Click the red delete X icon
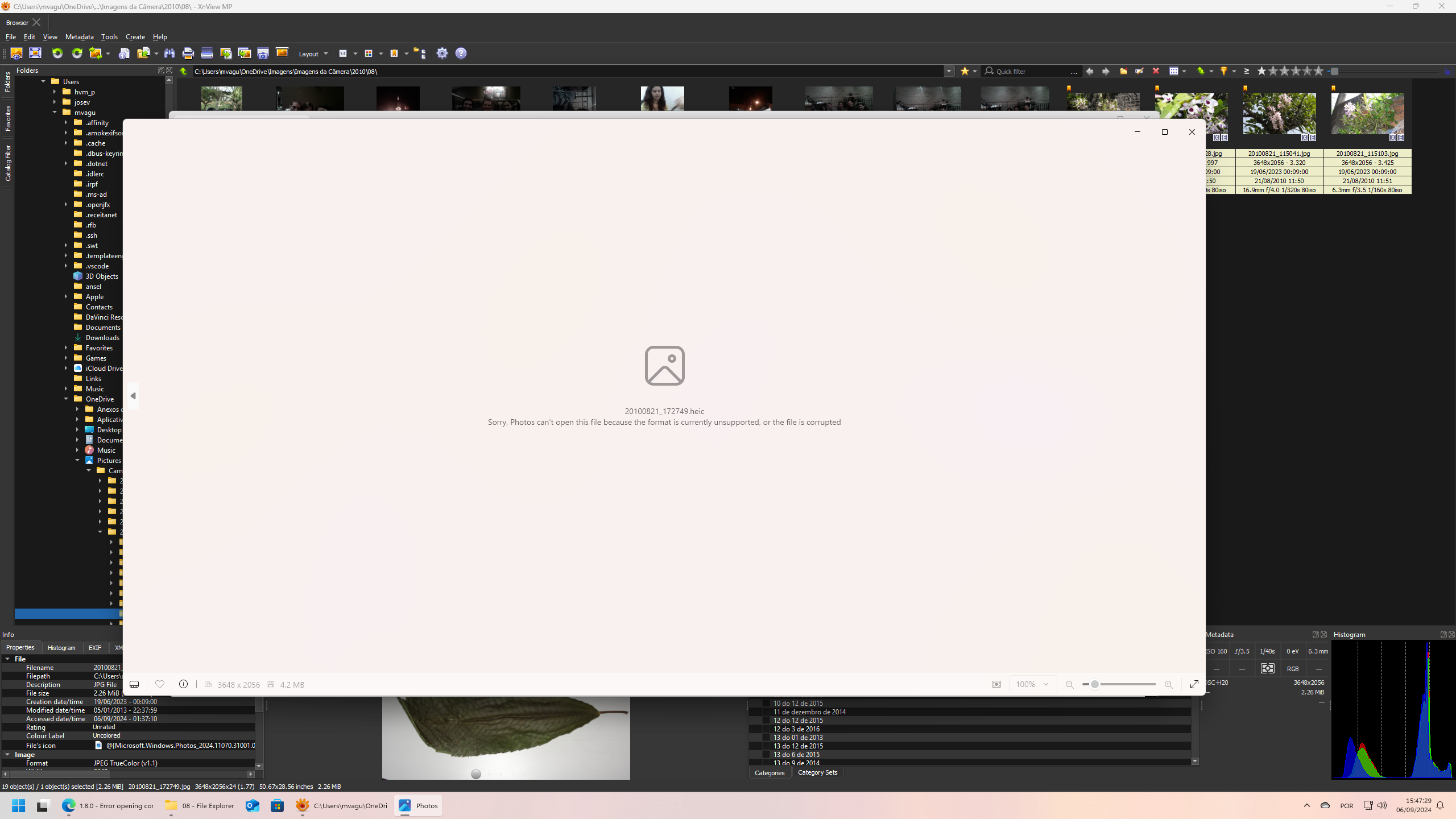Screen dimensions: 1456x819 tap(1156, 71)
